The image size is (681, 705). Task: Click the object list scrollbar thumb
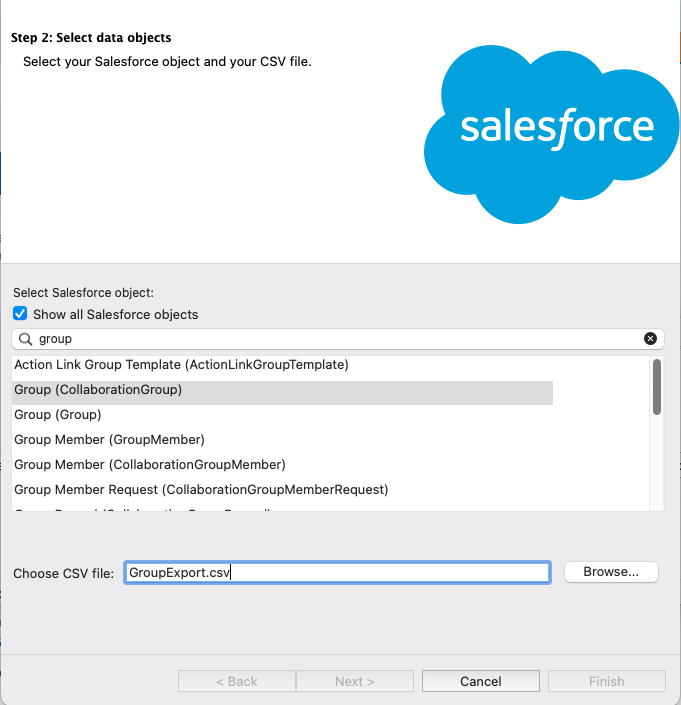click(x=657, y=387)
